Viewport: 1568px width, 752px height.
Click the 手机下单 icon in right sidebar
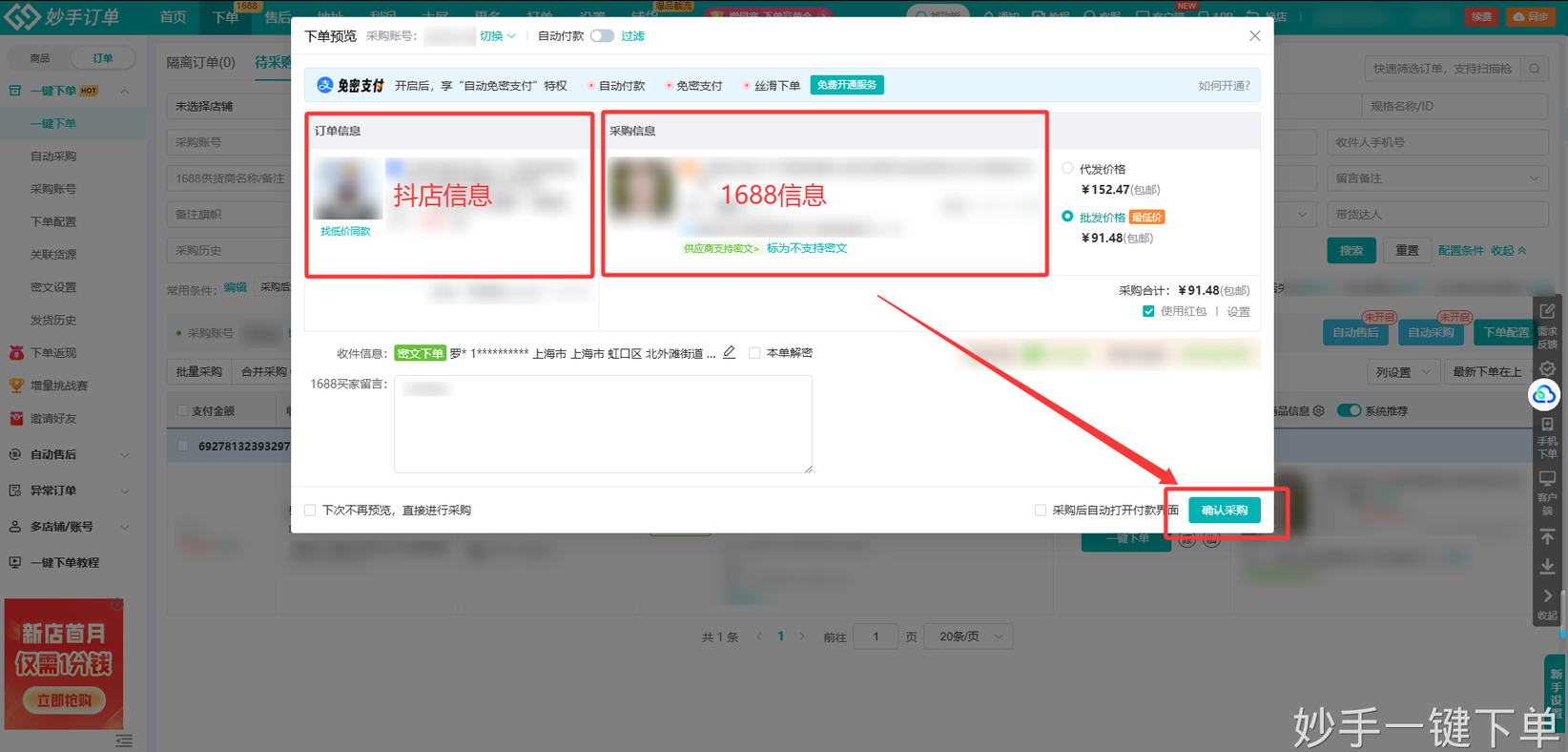tap(1547, 425)
